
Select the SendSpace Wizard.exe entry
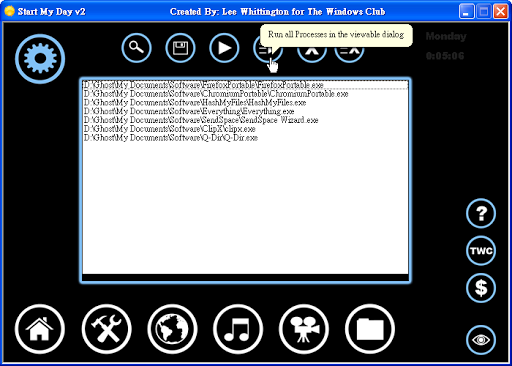pyautogui.click(x=245, y=120)
